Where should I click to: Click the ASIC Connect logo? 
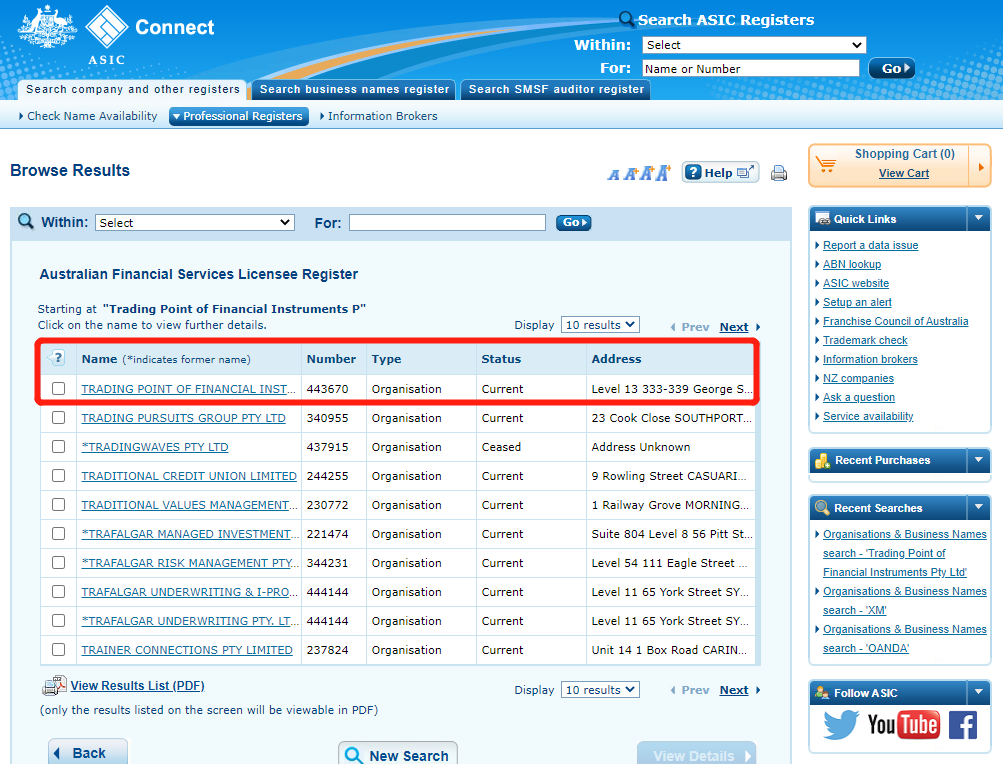click(x=116, y=35)
